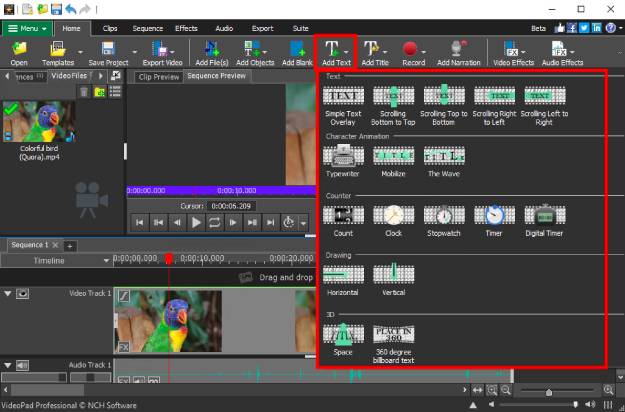Screen dimensions: 625x412
Task: Switch to Sequence Preview tab
Action: [x=217, y=76]
